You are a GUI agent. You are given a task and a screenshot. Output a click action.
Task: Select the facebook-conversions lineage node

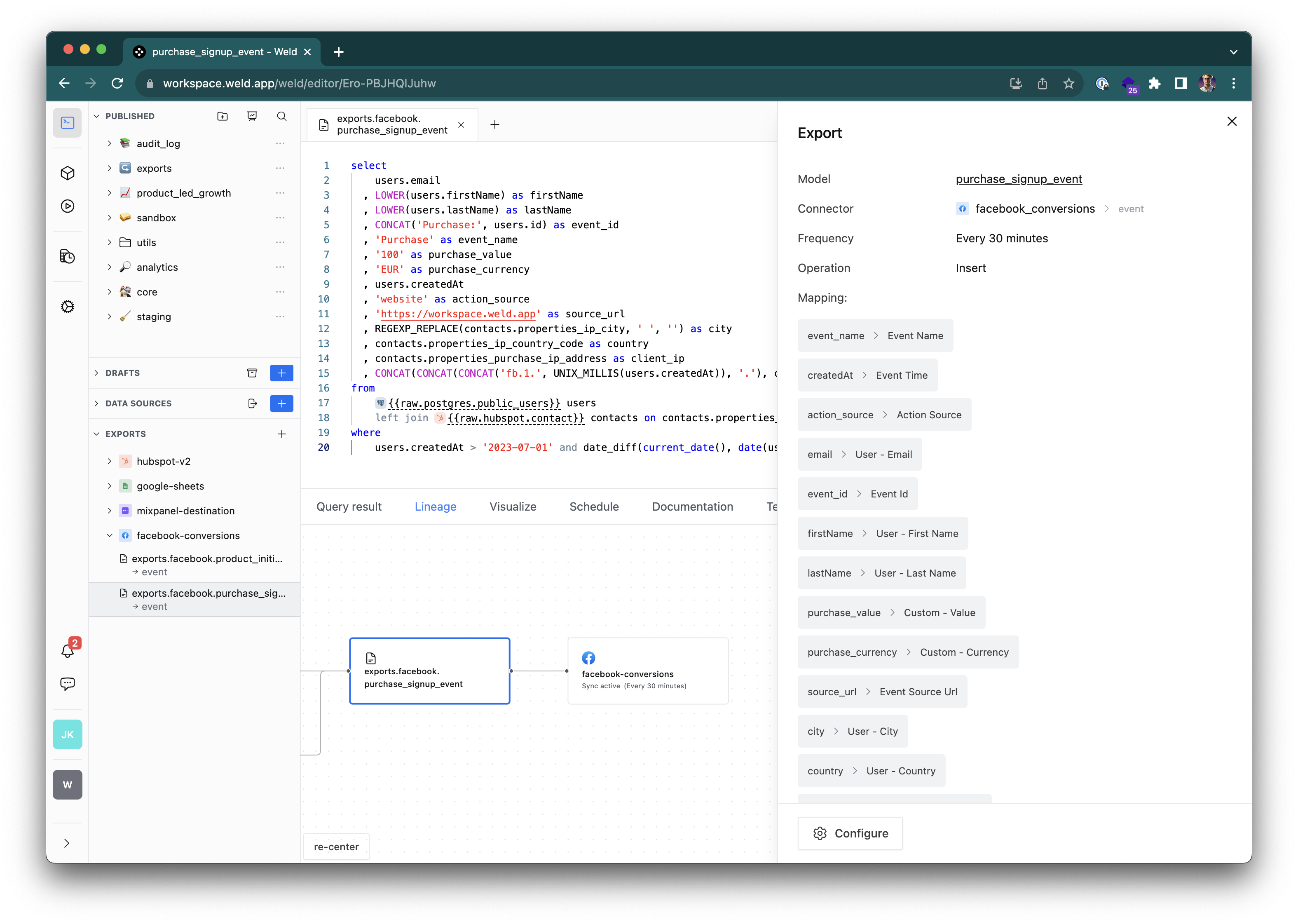647,671
